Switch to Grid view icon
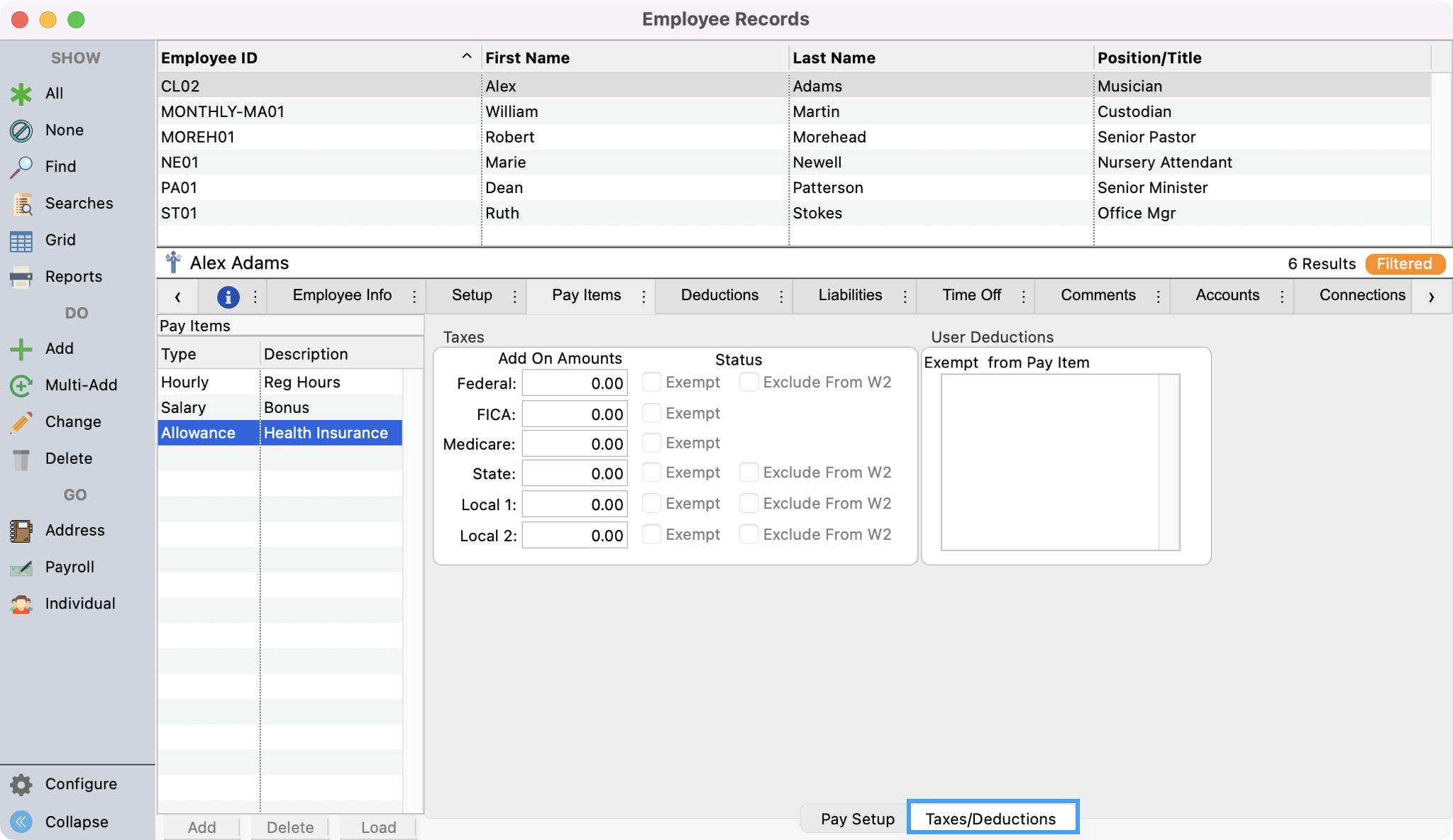The width and height of the screenshot is (1453, 840). 21,241
